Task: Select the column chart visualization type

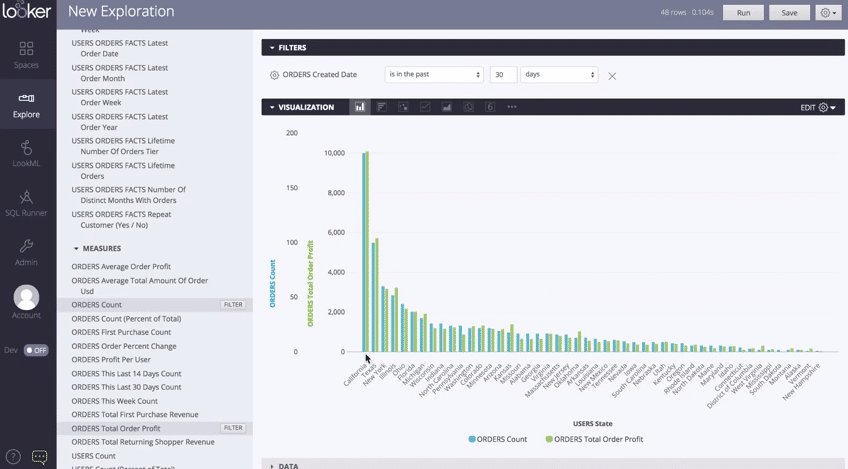Action: [360, 107]
